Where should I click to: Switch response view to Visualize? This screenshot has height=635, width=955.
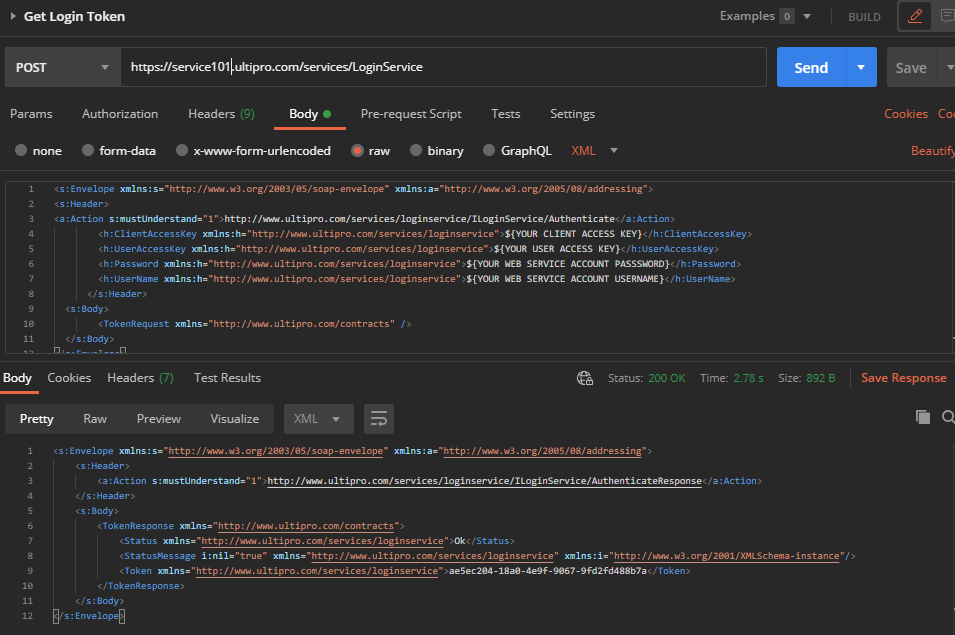pos(234,419)
